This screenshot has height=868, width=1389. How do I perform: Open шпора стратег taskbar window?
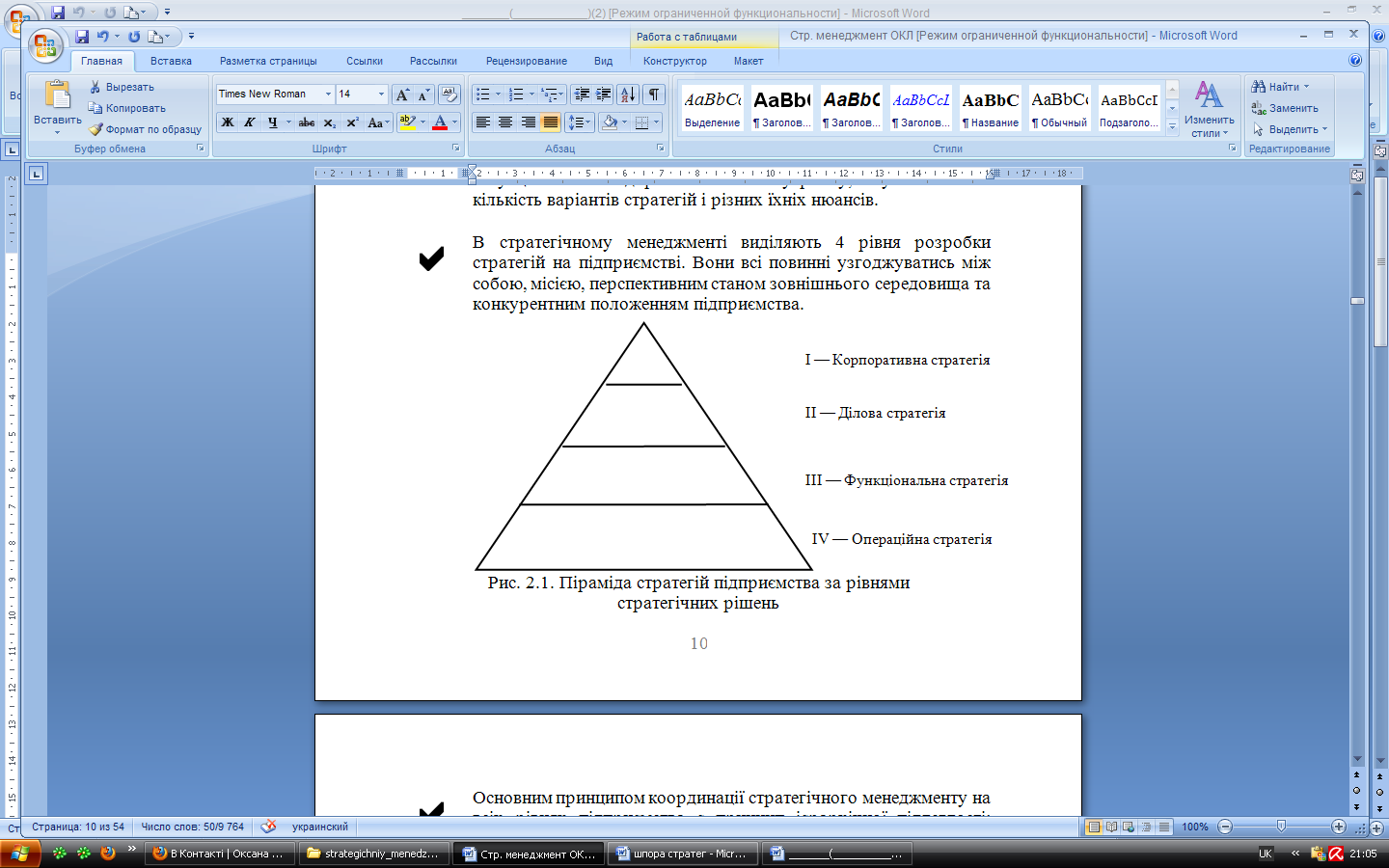(x=682, y=854)
